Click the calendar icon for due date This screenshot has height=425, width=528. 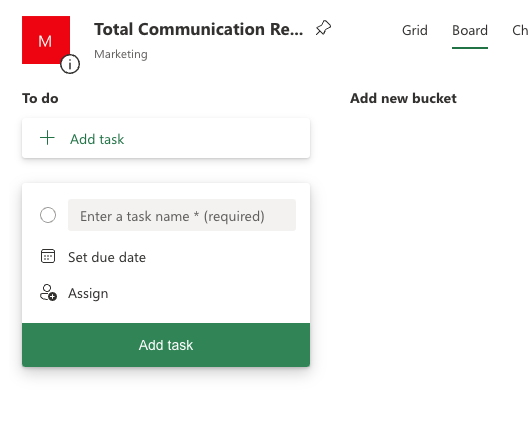[x=48, y=256]
